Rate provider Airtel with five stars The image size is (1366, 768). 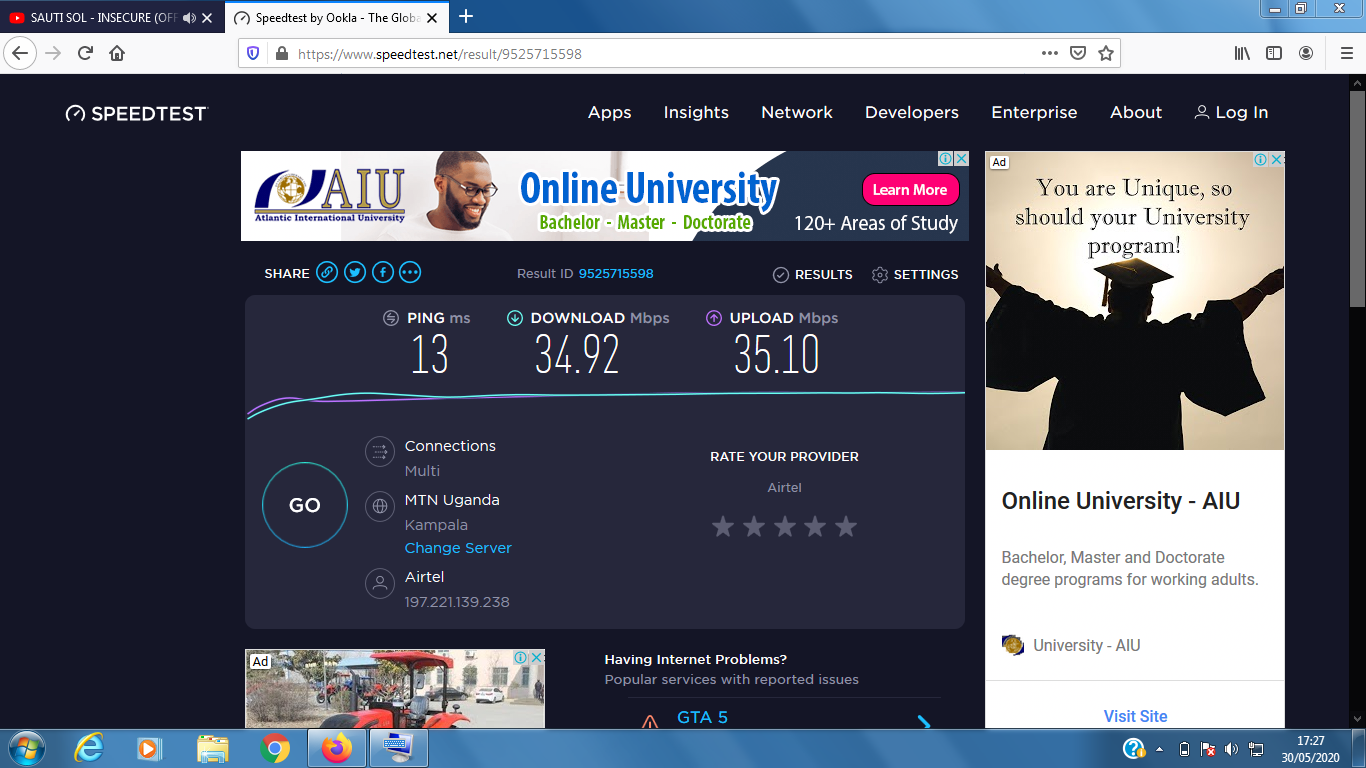(x=846, y=526)
